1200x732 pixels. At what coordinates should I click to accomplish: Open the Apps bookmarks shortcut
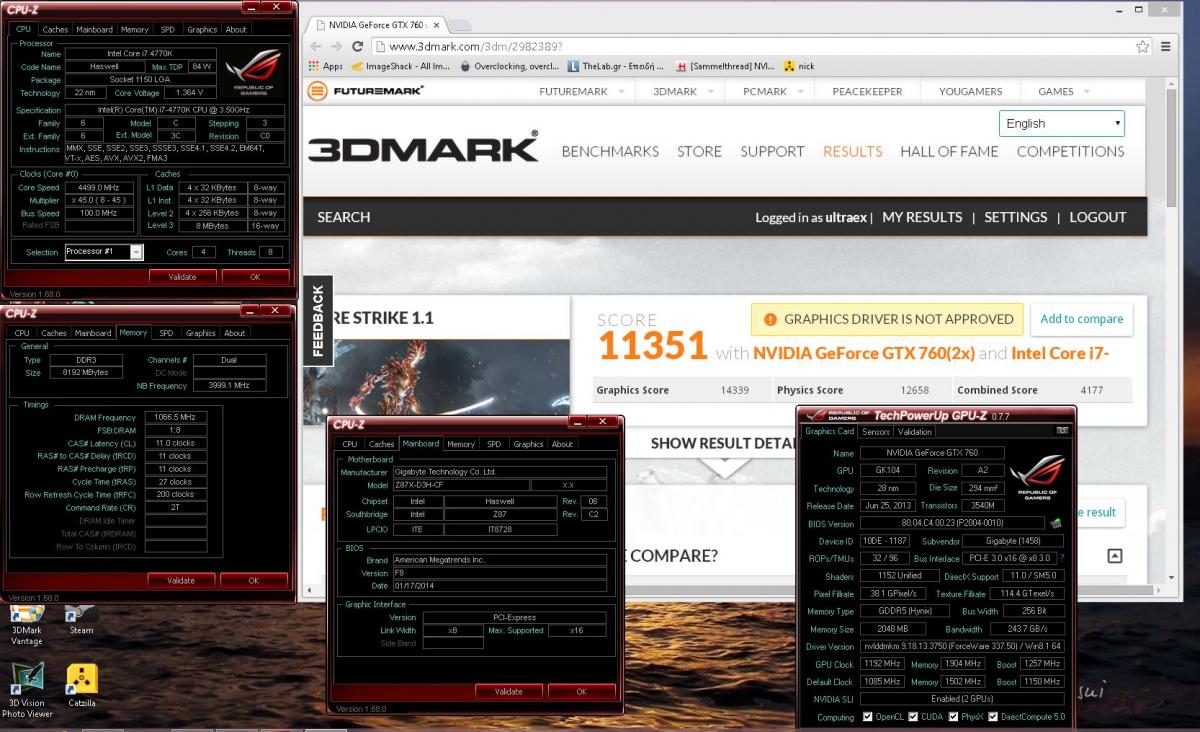coord(326,66)
